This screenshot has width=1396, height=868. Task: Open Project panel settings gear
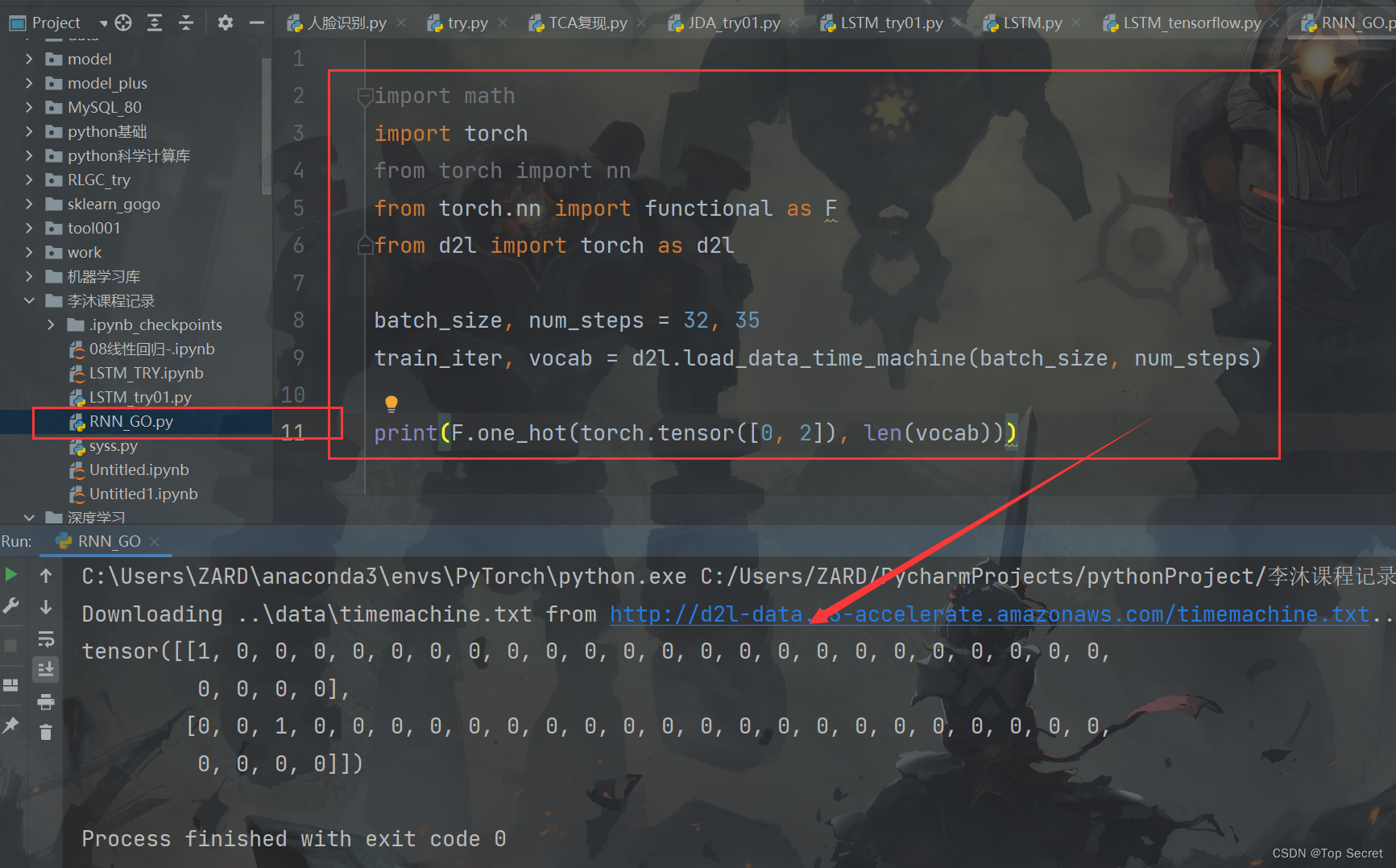pyautogui.click(x=225, y=23)
